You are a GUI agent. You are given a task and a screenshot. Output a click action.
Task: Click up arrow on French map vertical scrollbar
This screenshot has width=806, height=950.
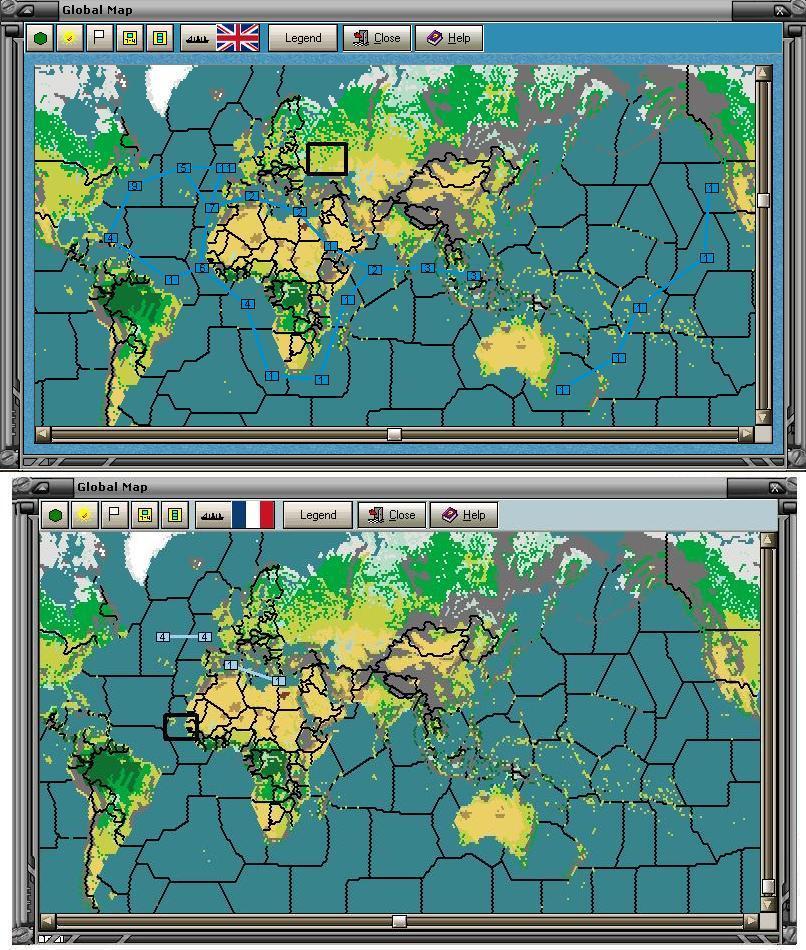[x=767, y=540]
